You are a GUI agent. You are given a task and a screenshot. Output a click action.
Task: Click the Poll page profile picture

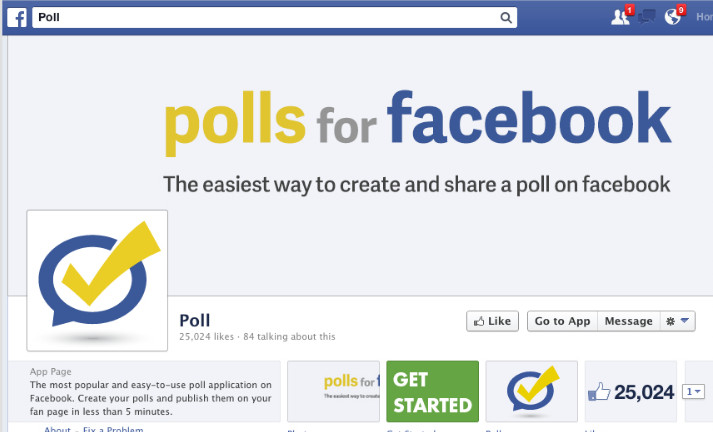pos(97,280)
